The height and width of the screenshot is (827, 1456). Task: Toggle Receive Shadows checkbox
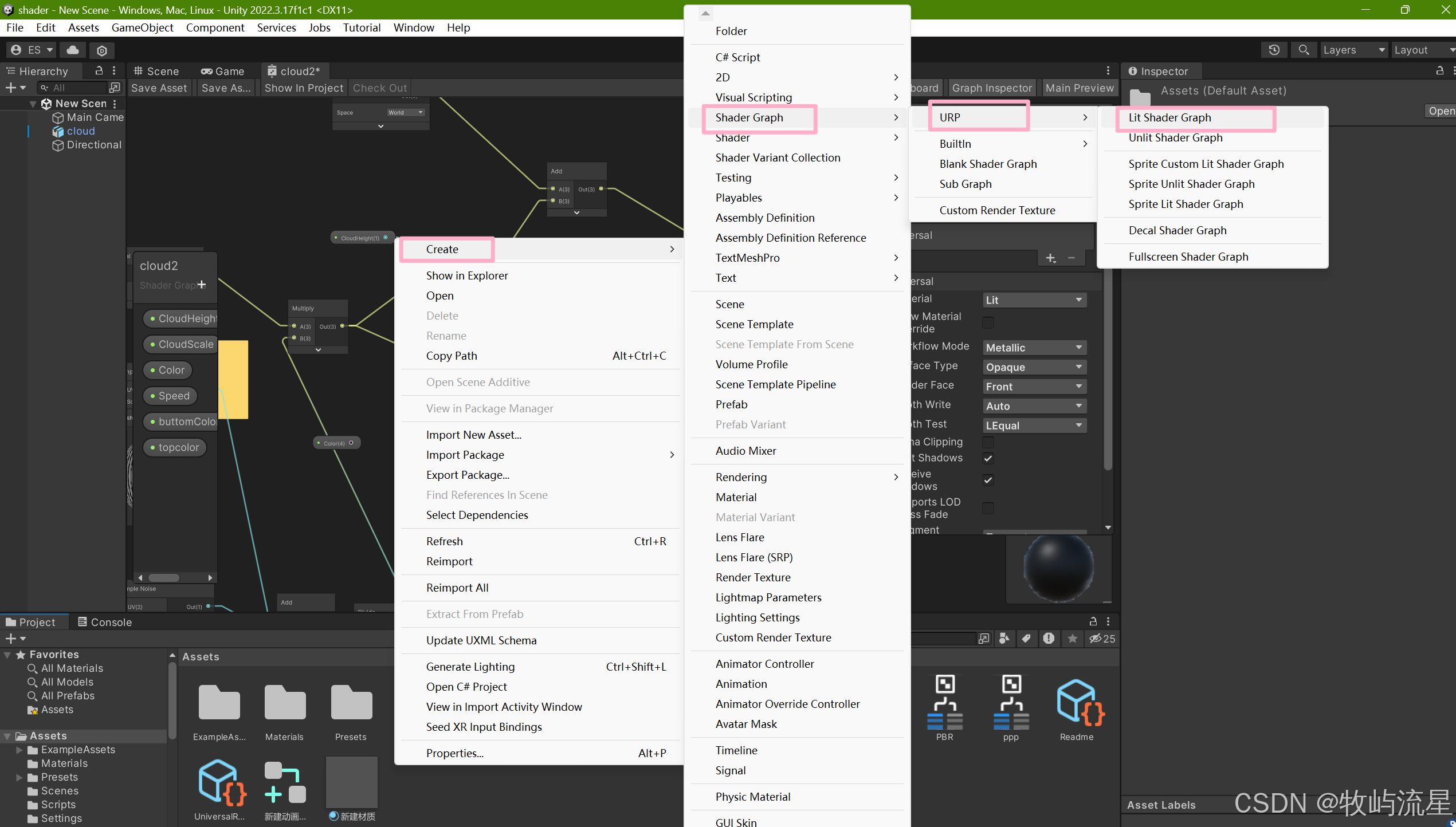988,480
